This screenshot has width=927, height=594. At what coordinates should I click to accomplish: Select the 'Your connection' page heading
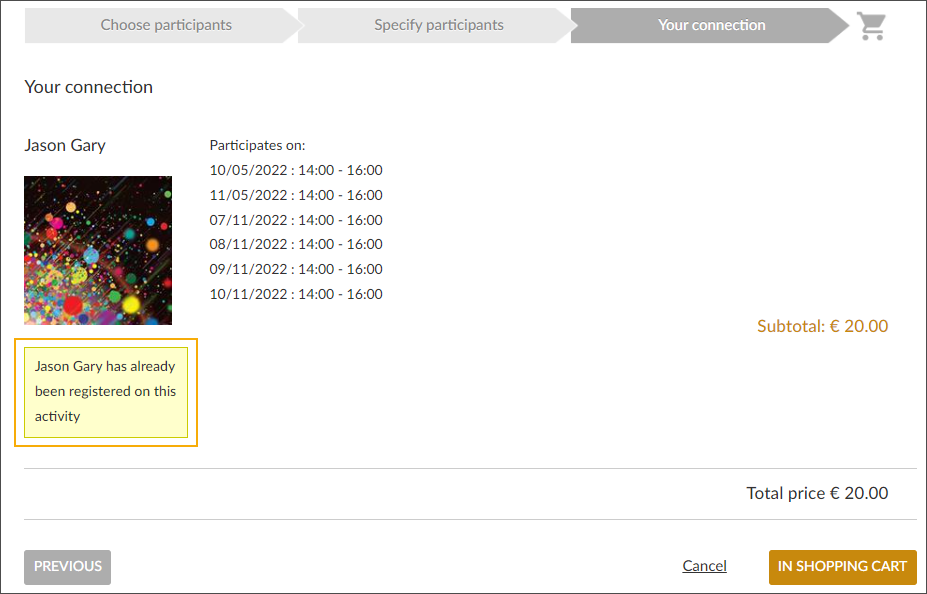(x=88, y=87)
